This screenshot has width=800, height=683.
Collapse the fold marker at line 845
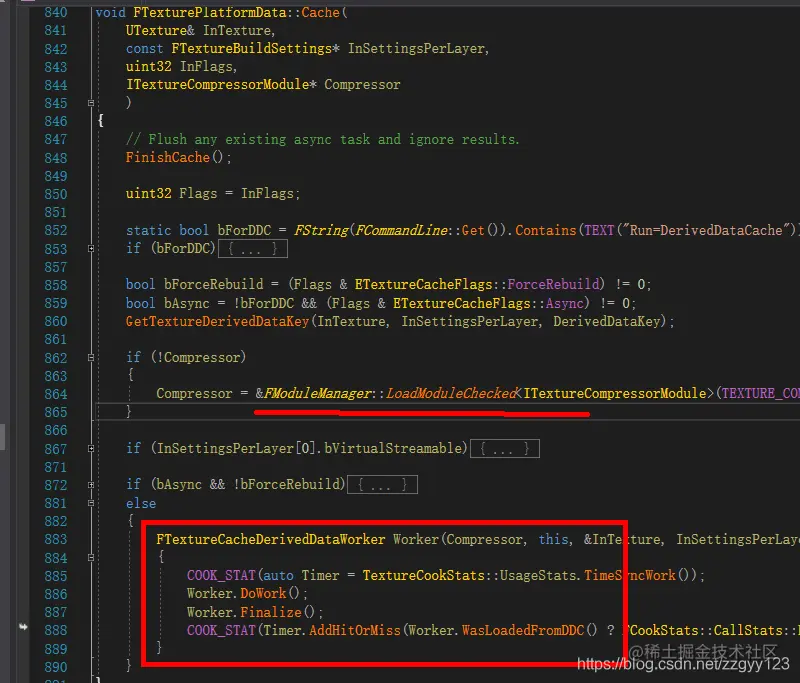coord(91,103)
